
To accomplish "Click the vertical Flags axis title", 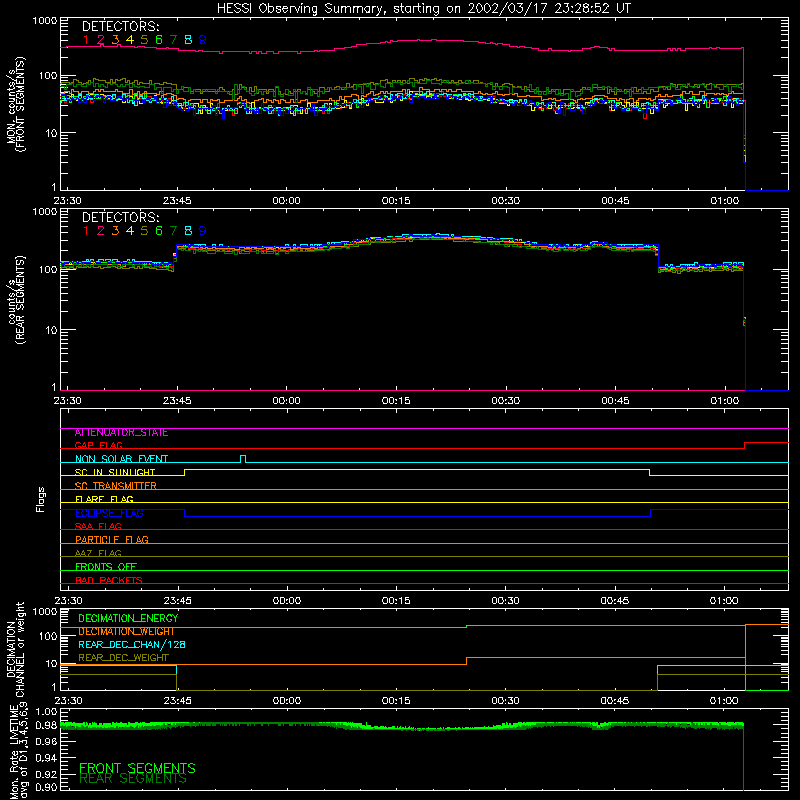I will [x=41, y=499].
